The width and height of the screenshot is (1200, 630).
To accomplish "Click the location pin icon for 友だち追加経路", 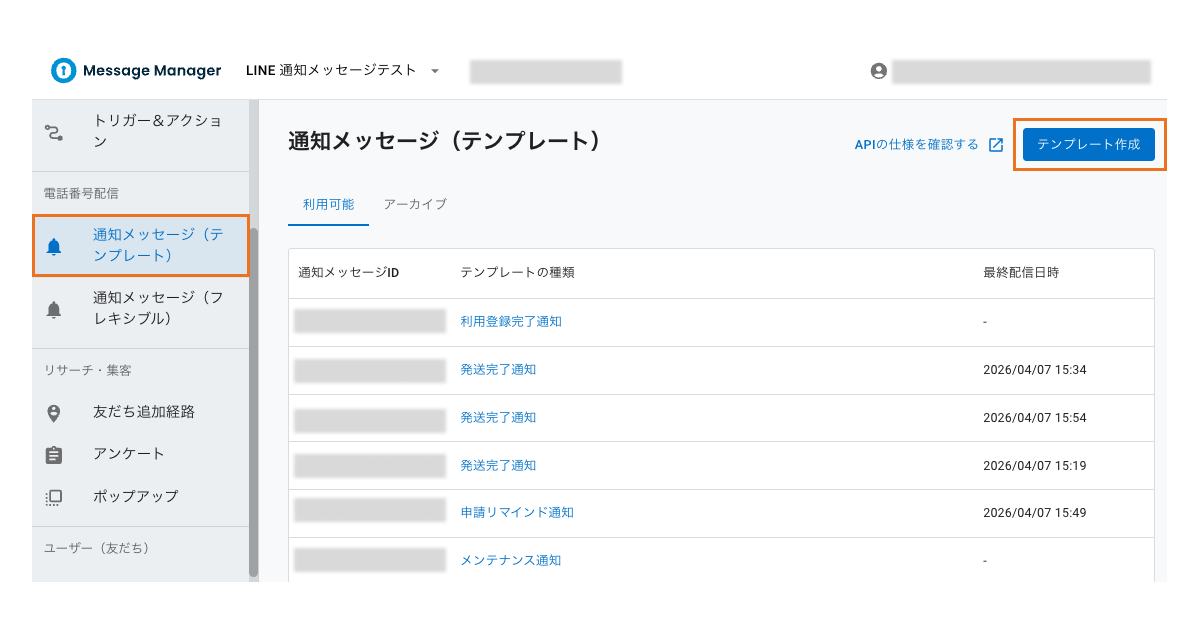I will pyautogui.click(x=55, y=412).
